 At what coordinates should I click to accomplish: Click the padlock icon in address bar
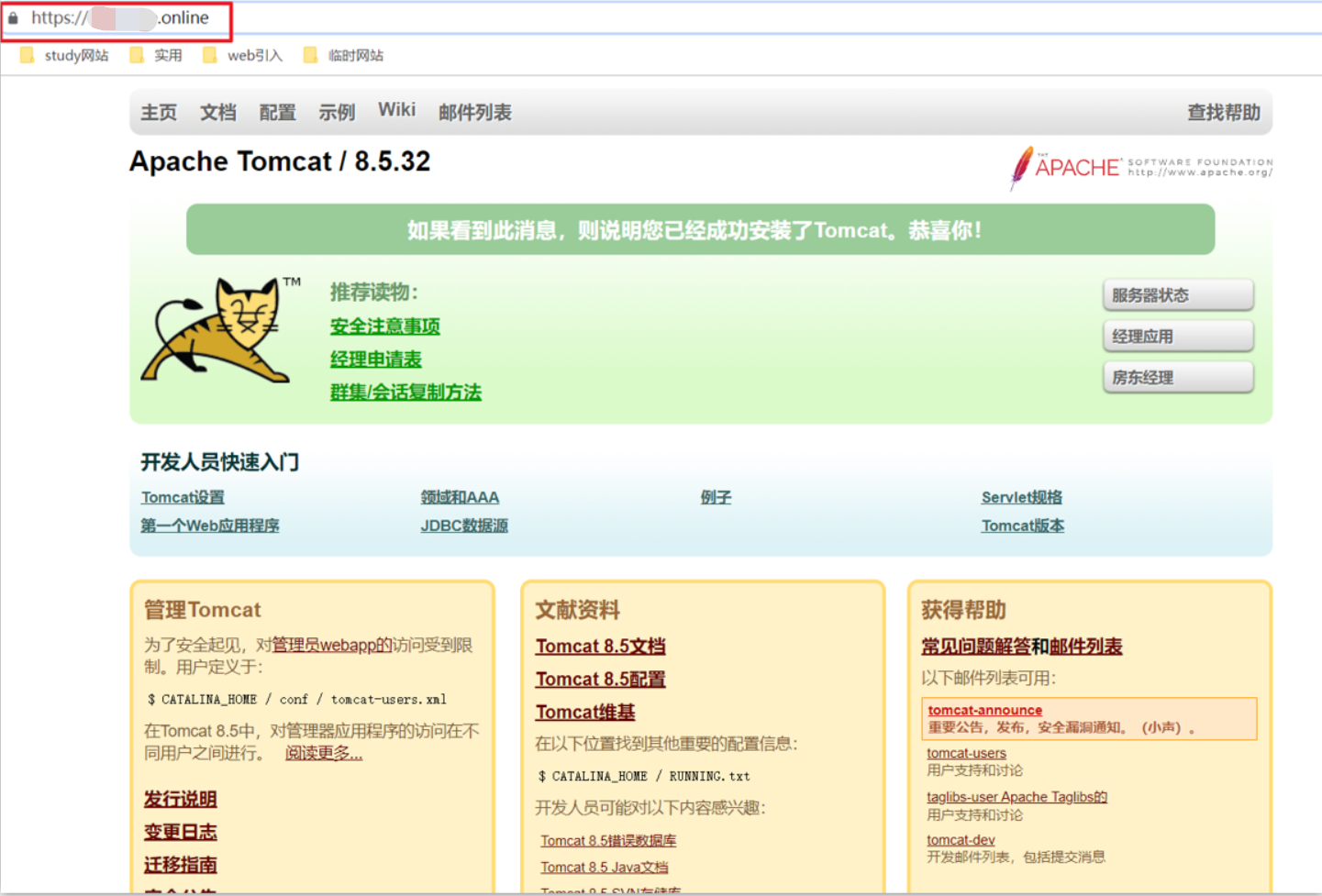13,17
